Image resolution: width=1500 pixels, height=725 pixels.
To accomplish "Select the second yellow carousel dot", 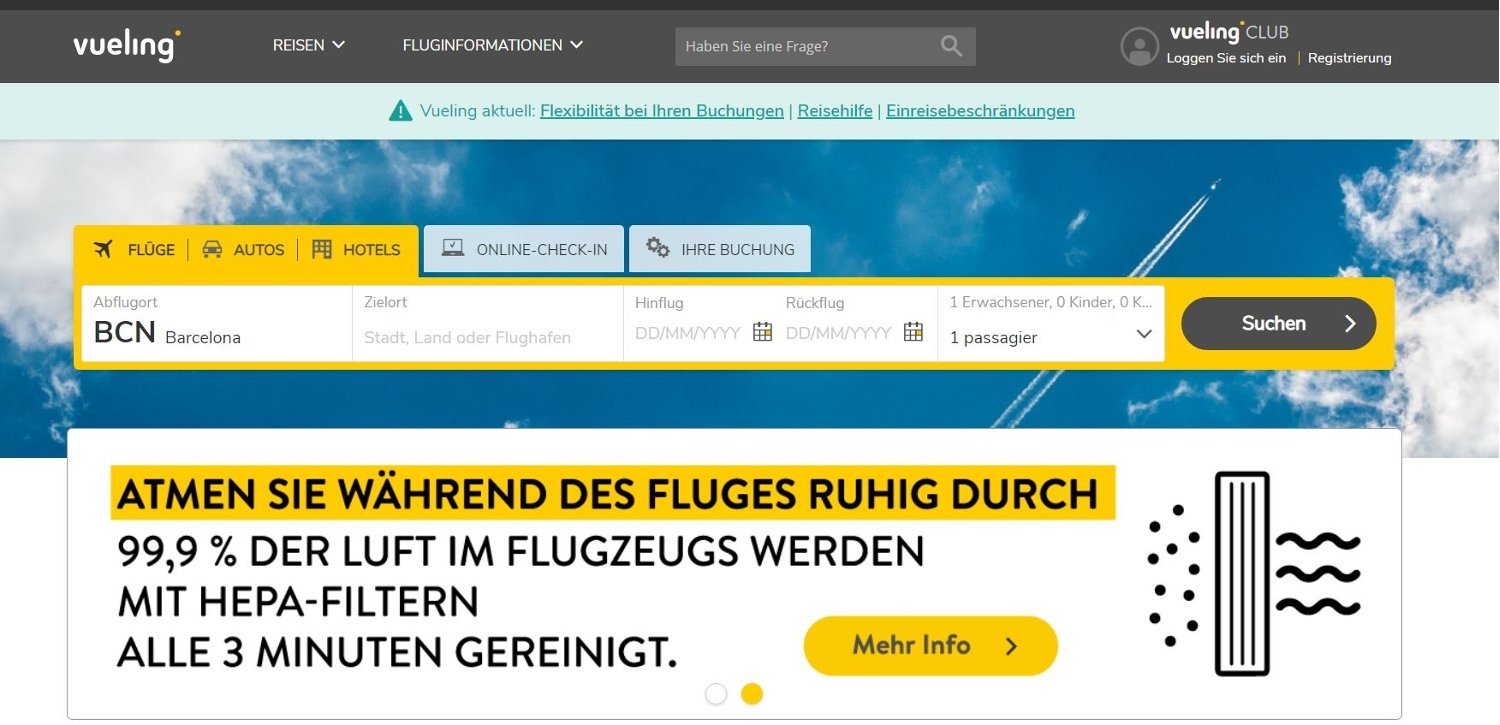I will point(752,694).
